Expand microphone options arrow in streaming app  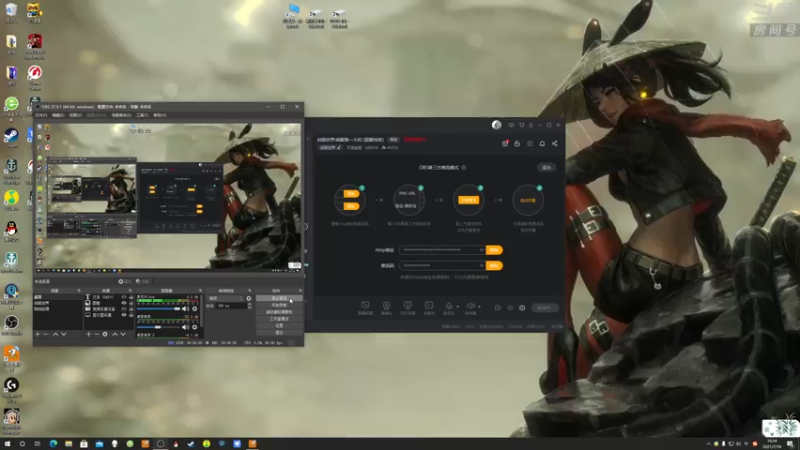click(x=458, y=307)
